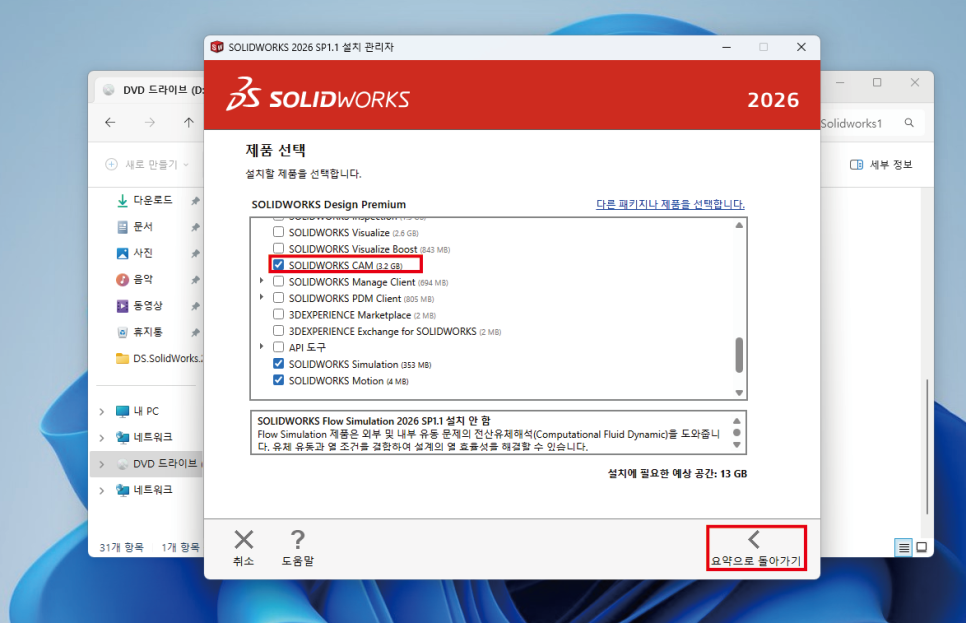Open 새로 만들기 menu in File Explorer

(147, 165)
